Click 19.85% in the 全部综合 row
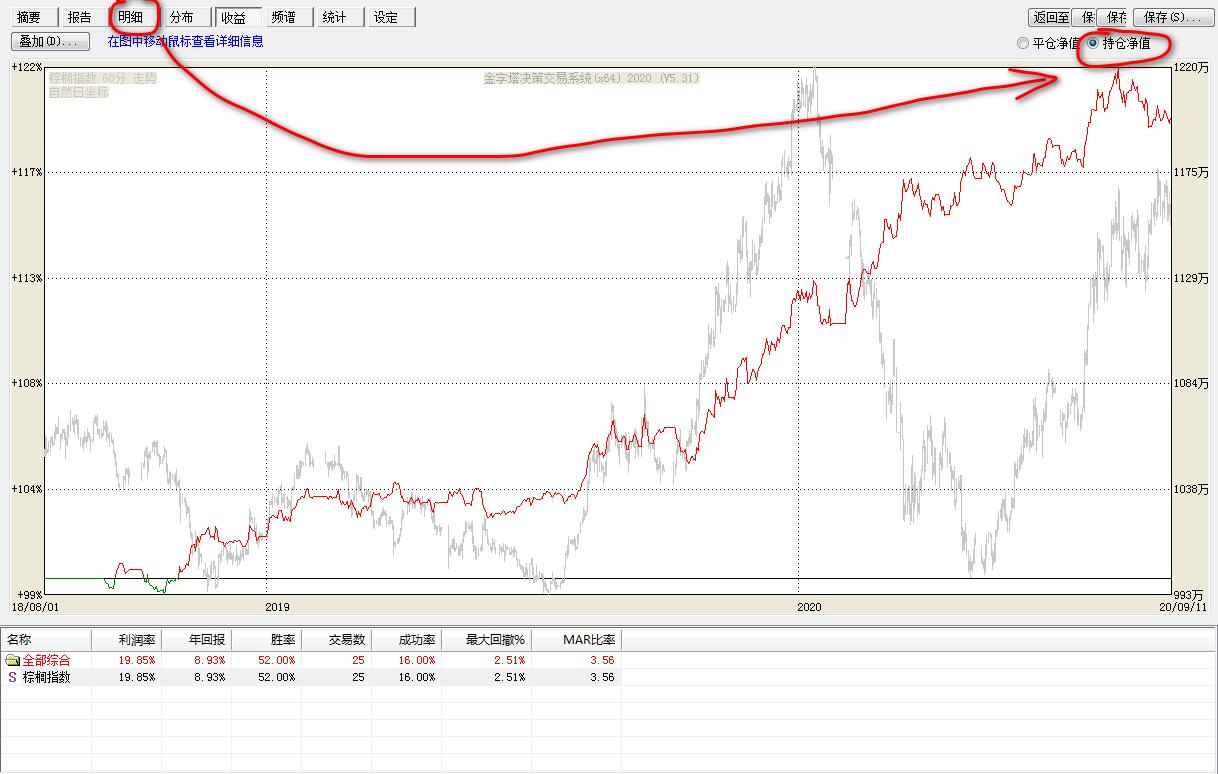The image size is (1218, 774). tap(137, 660)
